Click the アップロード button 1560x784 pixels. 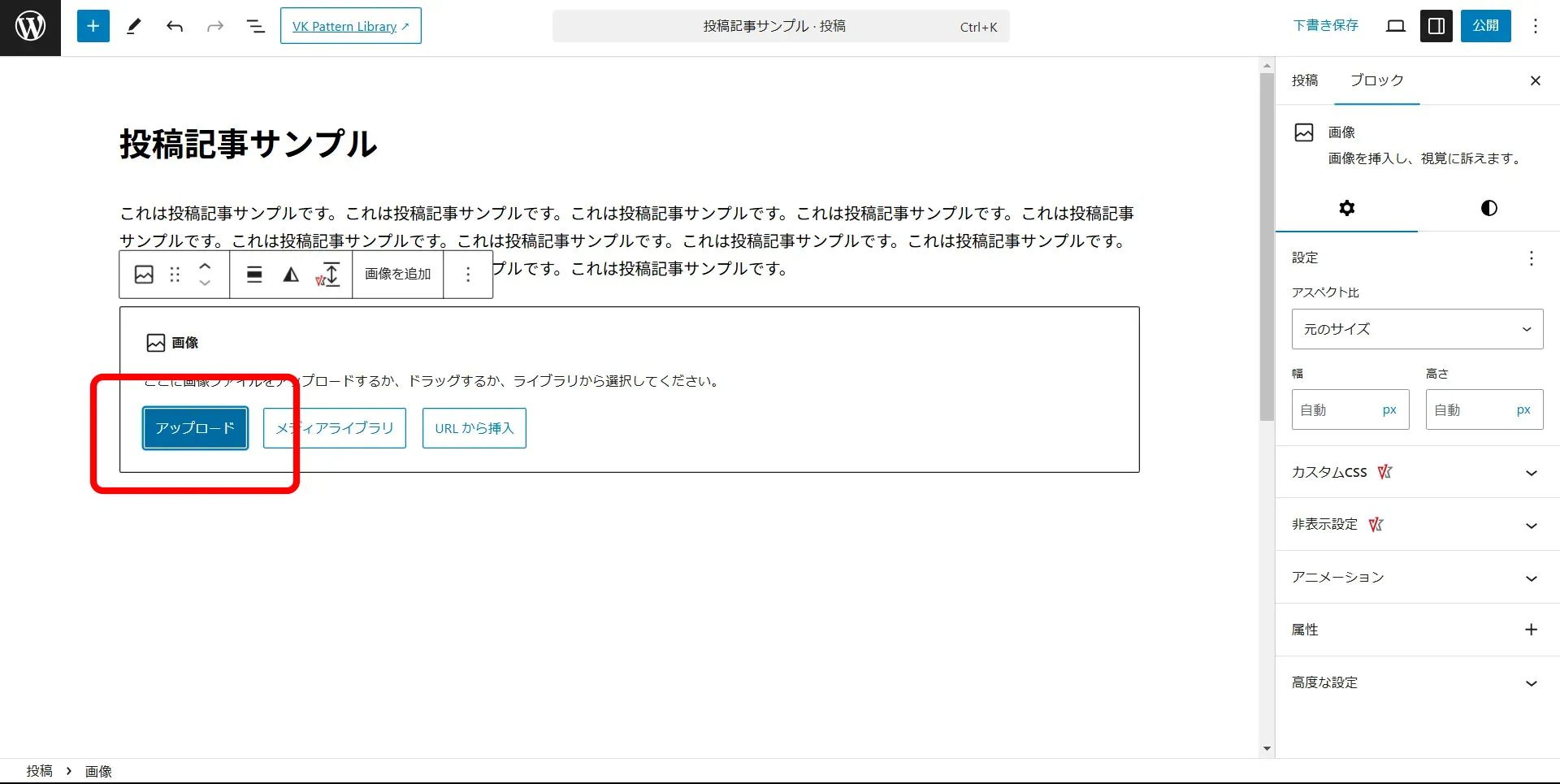pyautogui.click(x=194, y=427)
